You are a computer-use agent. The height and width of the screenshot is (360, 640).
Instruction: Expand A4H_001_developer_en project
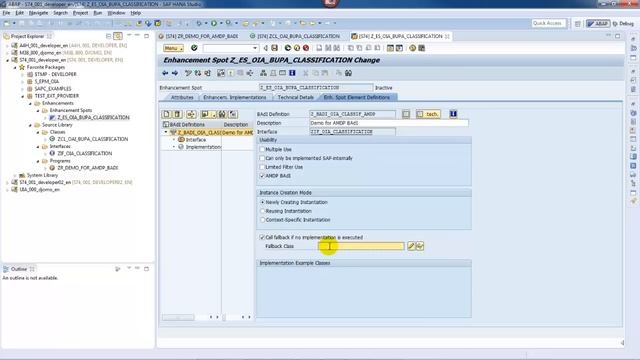[x=7, y=46]
